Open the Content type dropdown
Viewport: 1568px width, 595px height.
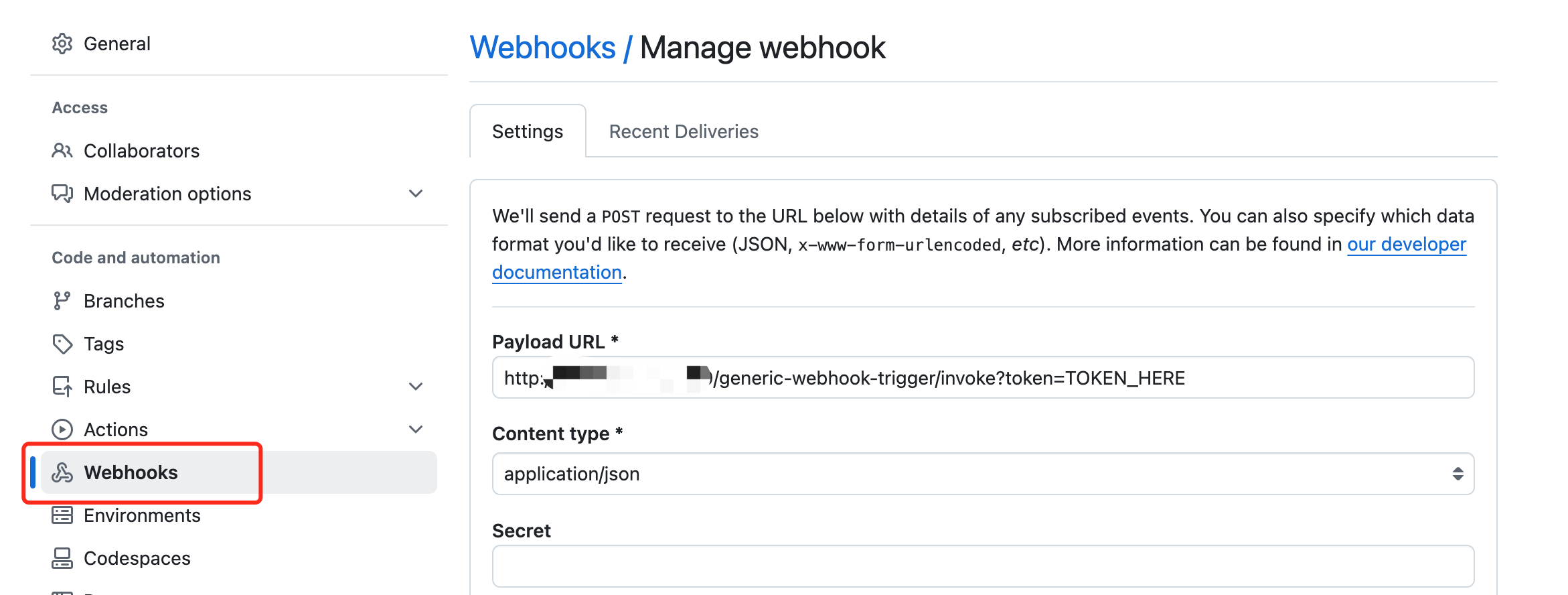point(983,474)
